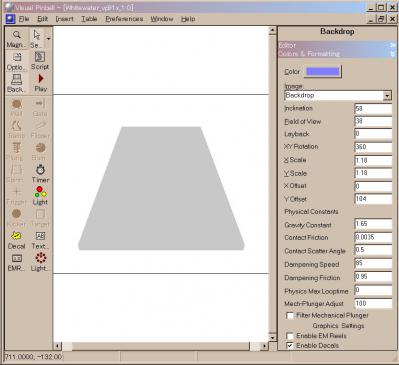Switch to Backdrop view icon
This screenshot has height=365, width=399.
[x=16, y=83]
